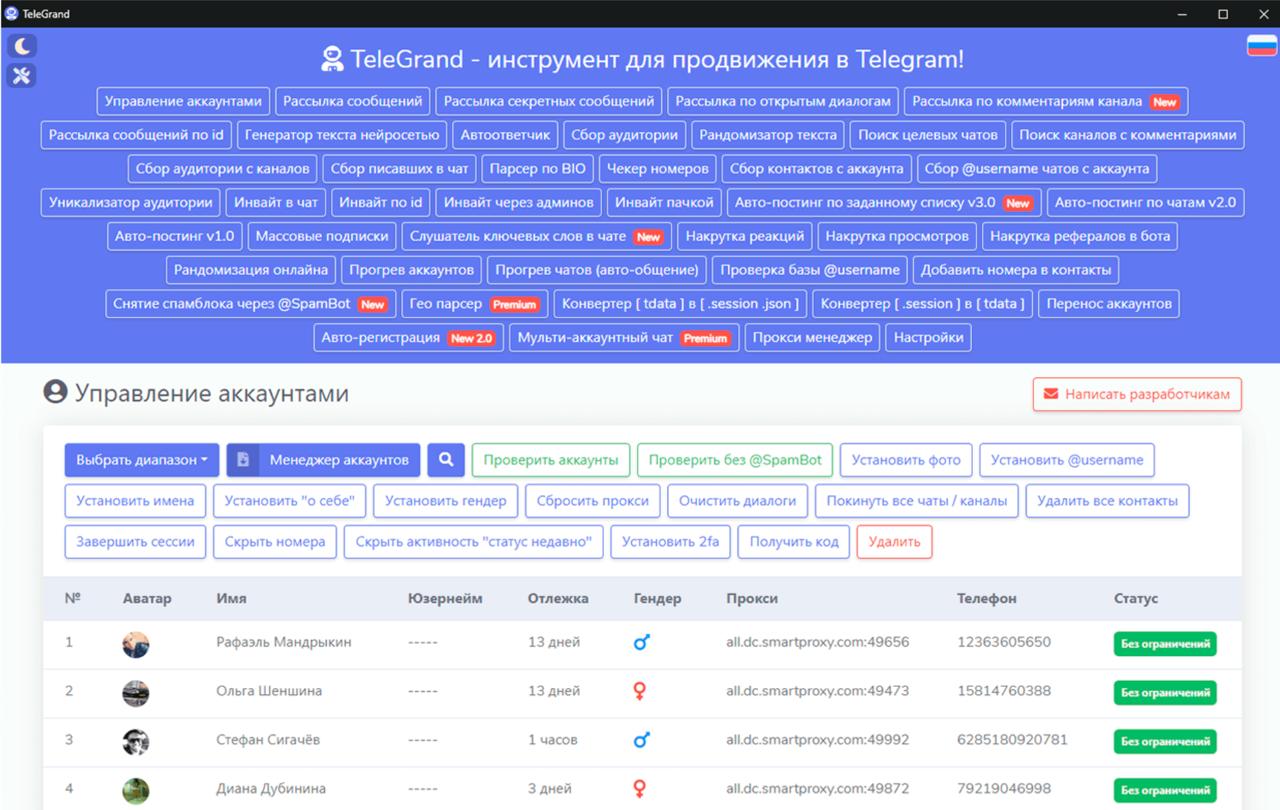The image size is (1280, 810).
Task: Click Сбросить прокси button
Action: tap(593, 501)
